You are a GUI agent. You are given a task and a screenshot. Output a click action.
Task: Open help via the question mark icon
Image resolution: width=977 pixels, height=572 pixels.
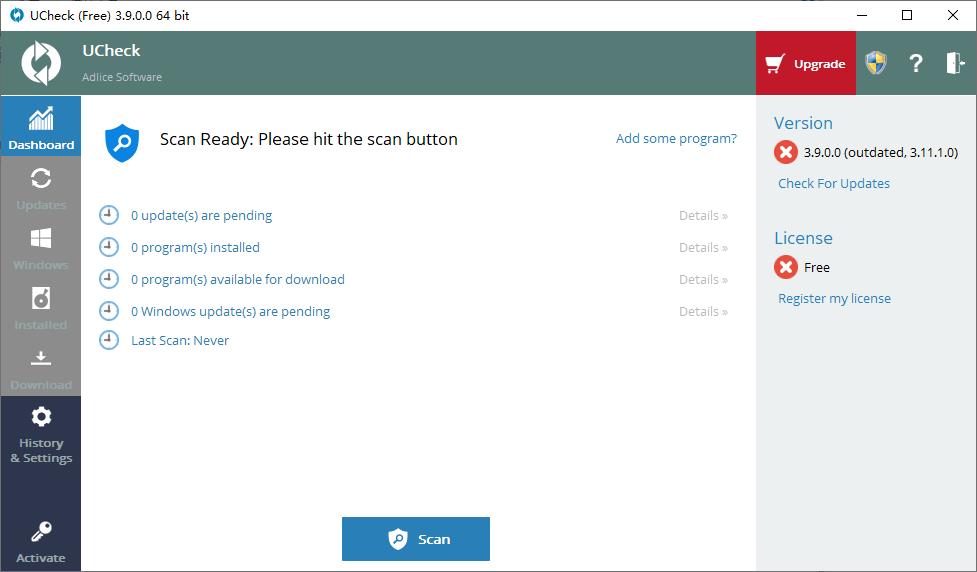[915, 64]
